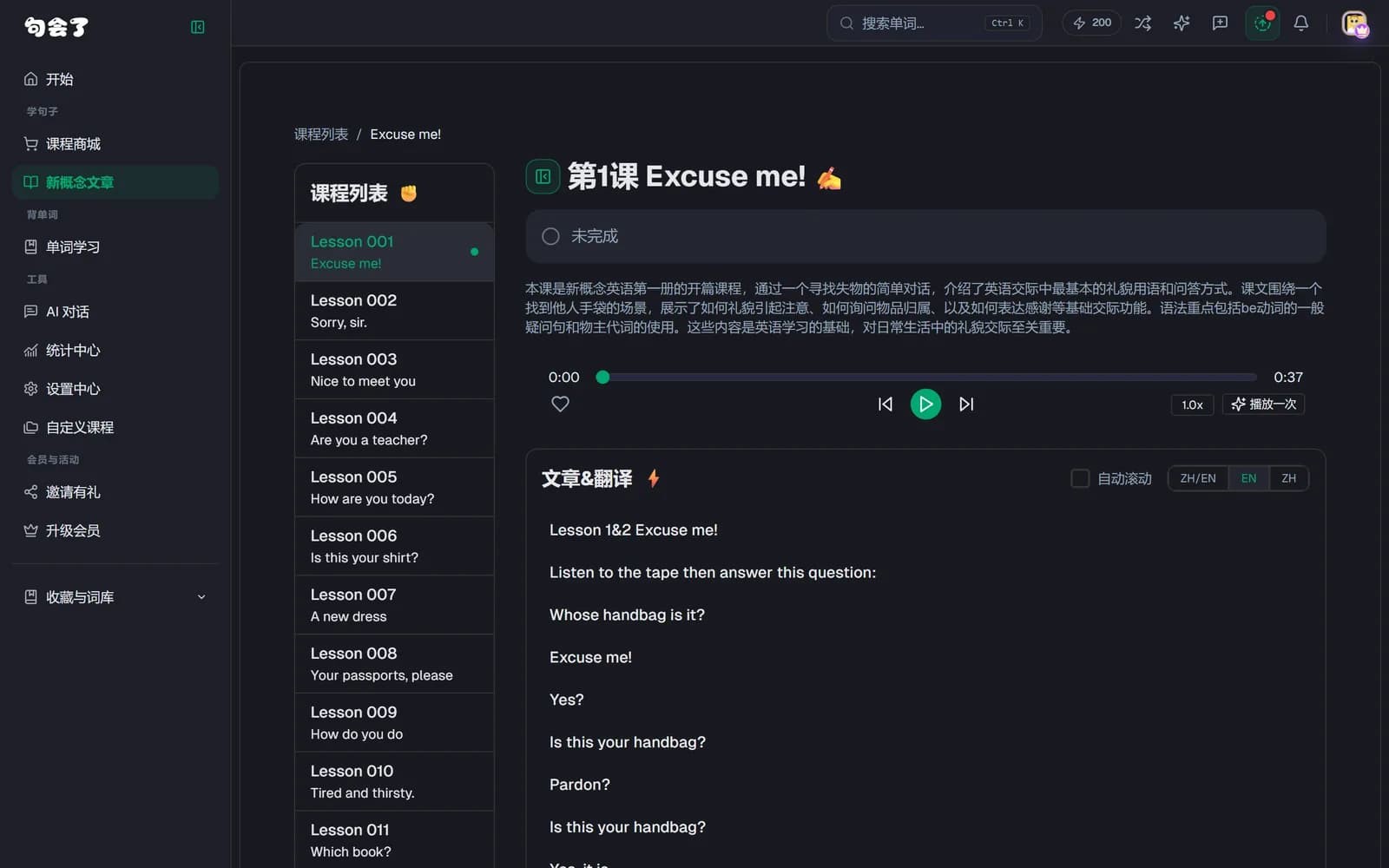This screenshot has height=868, width=1389.
Task: Click the 200 energy points badge
Action: pyautogui.click(x=1092, y=23)
